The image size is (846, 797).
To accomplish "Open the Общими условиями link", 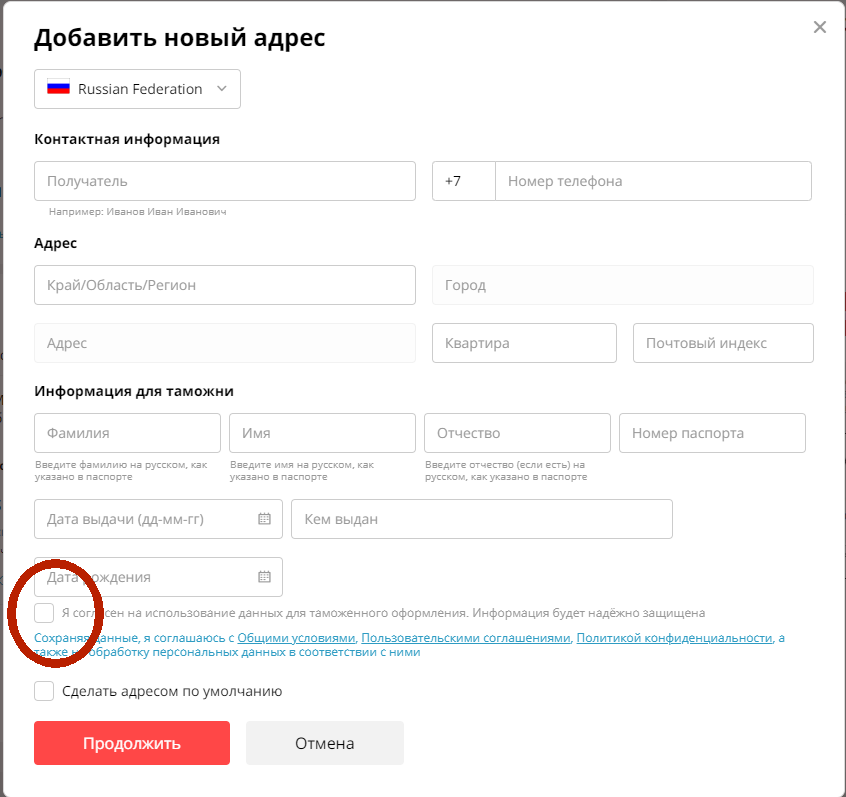I will (296, 638).
